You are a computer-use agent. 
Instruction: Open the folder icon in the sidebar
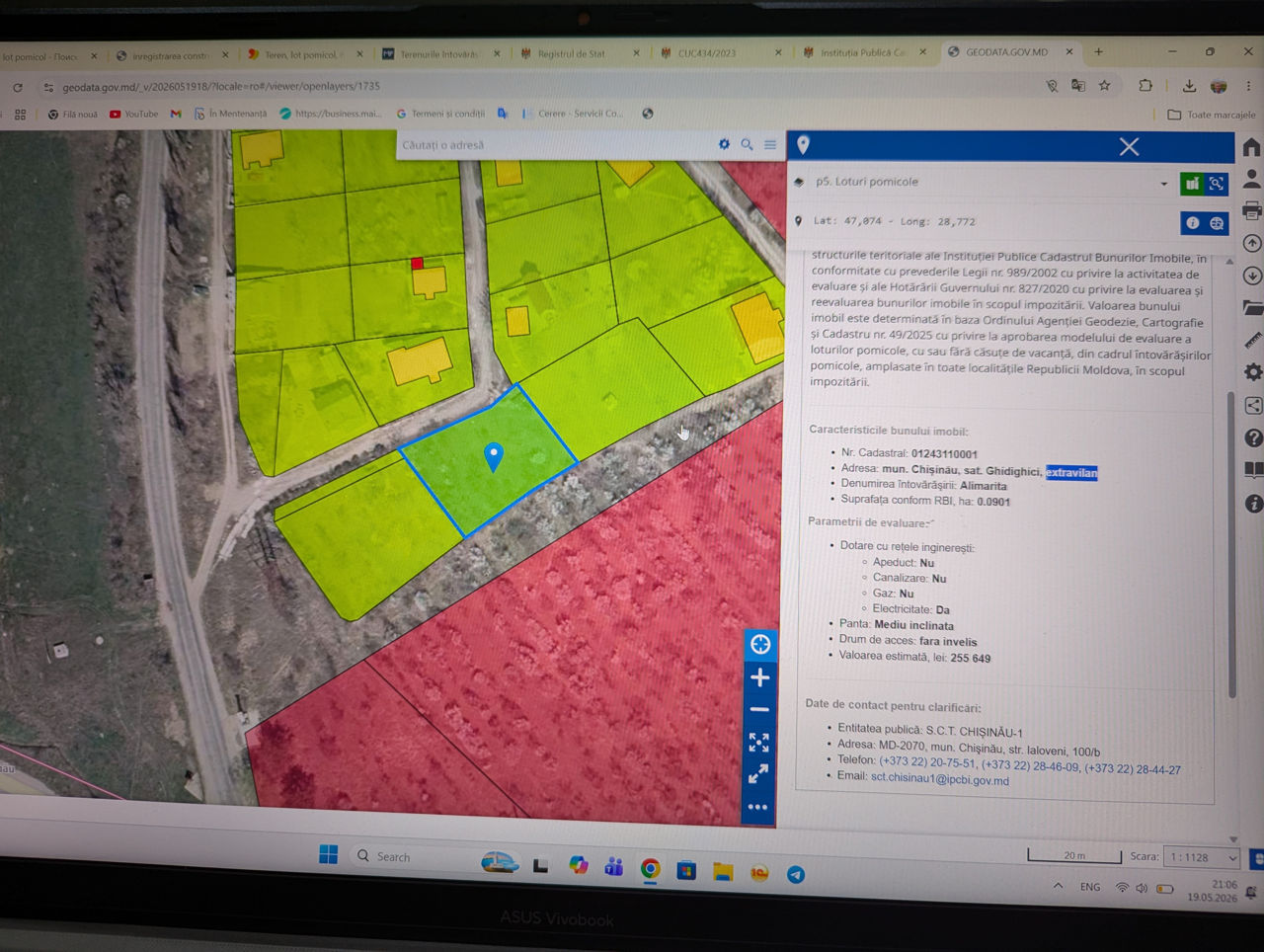(x=1253, y=307)
